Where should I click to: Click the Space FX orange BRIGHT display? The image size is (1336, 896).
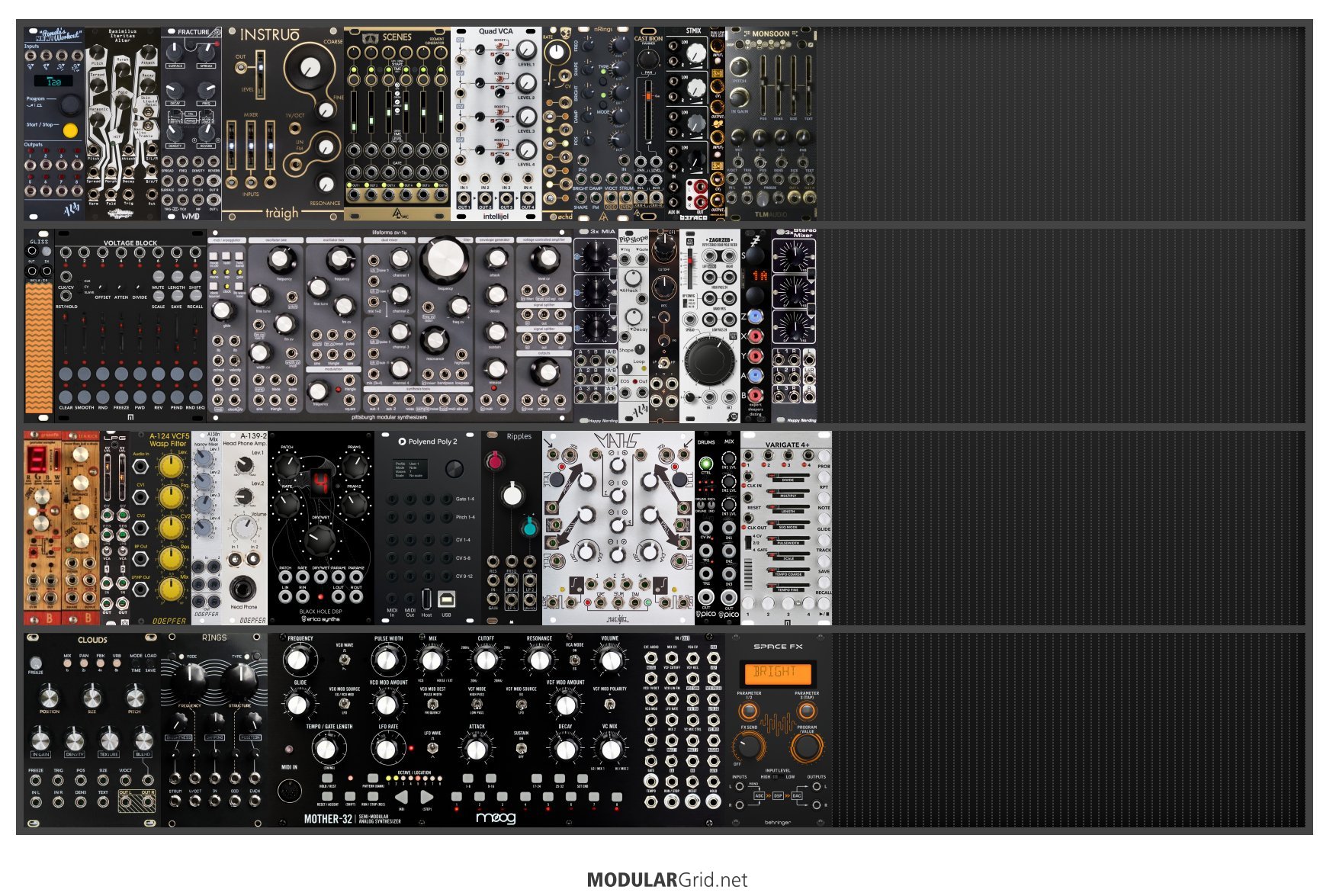(x=777, y=673)
